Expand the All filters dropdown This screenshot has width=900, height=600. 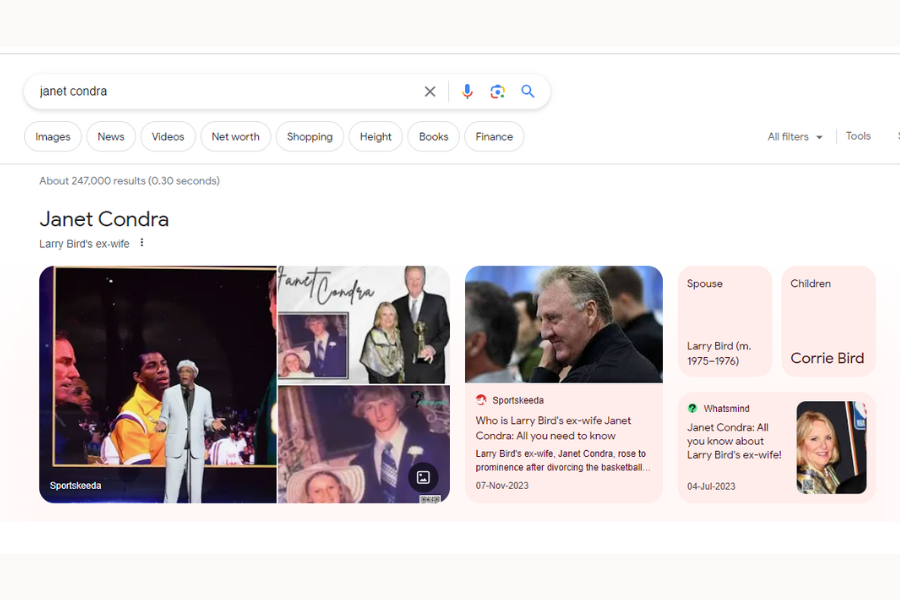point(795,137)
